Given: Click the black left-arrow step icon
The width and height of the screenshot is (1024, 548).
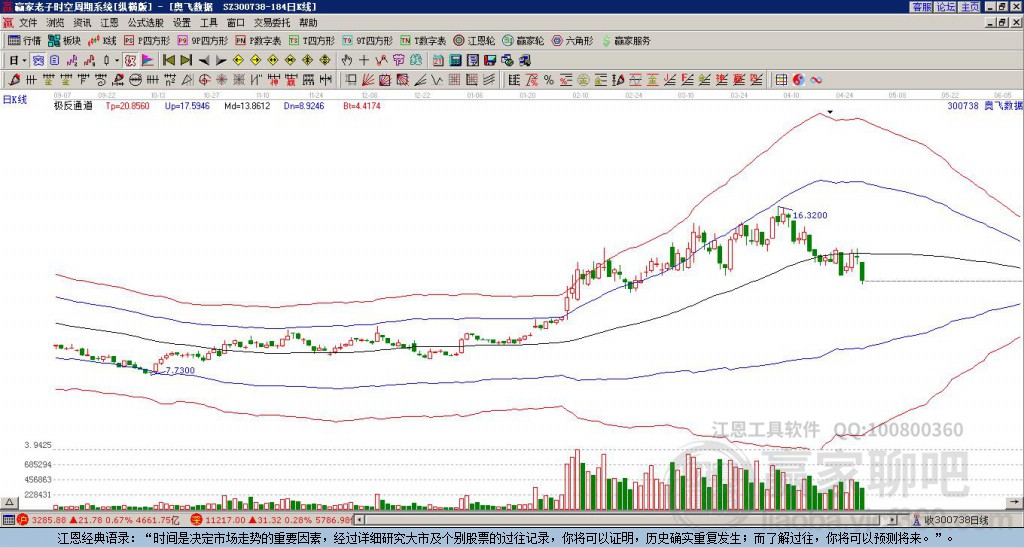Looking at the screenshot, I should 204,61.
